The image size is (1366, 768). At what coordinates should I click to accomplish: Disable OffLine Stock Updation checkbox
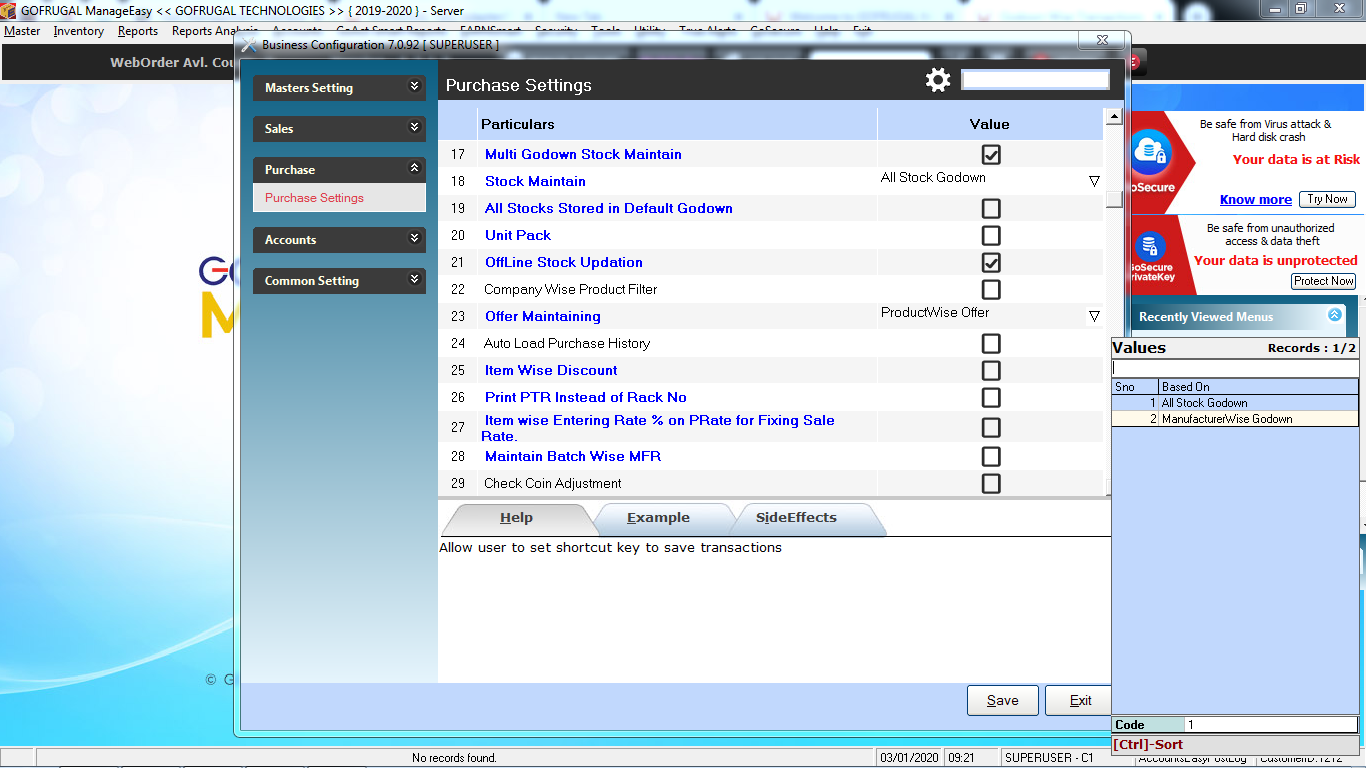(991, 263)
